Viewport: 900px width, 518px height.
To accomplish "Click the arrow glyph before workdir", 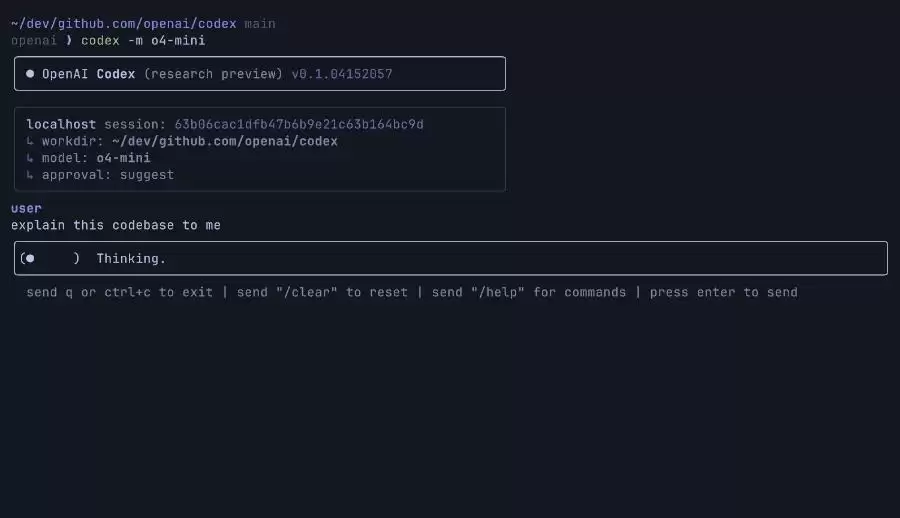I will point(30,141).
